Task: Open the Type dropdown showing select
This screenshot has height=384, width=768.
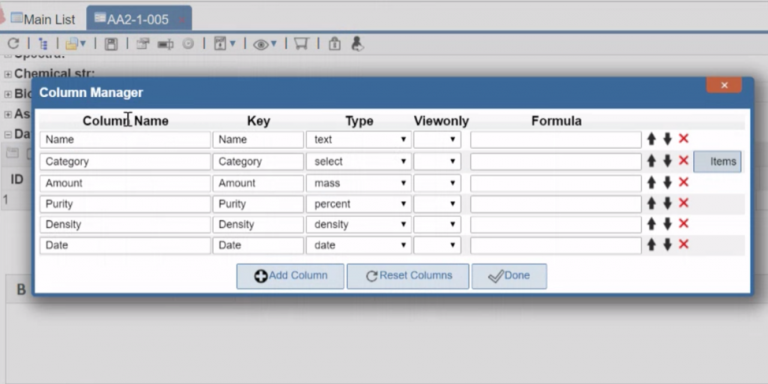Action: coord(359,162)
